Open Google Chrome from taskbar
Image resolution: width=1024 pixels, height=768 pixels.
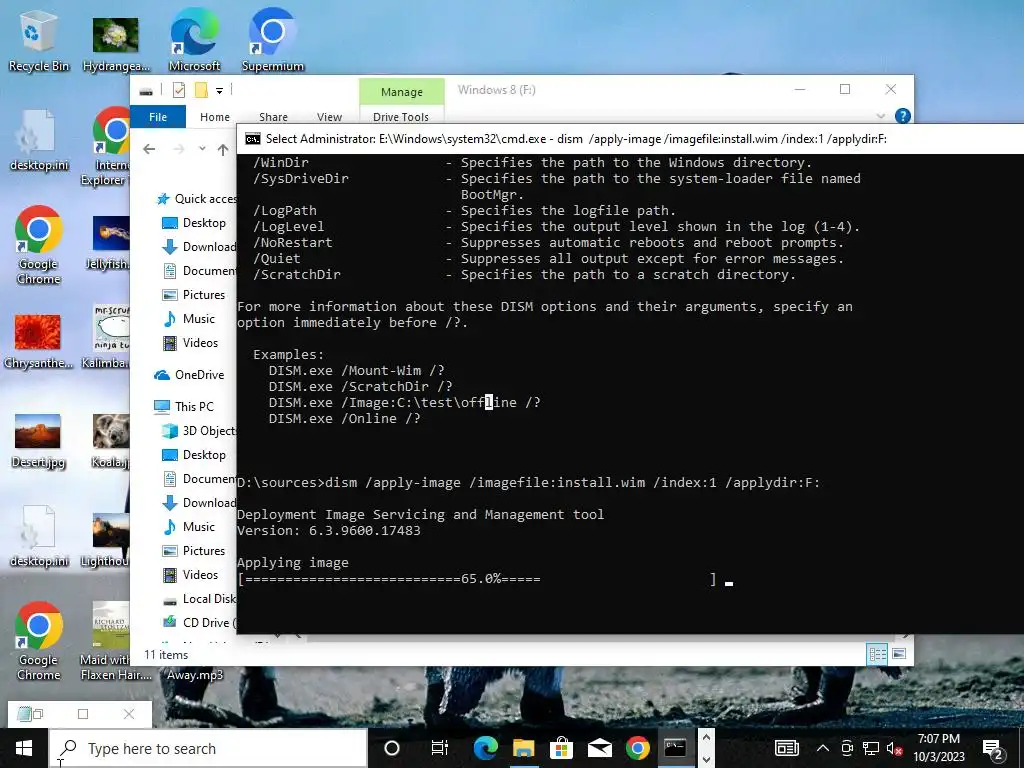click(637, 748)
